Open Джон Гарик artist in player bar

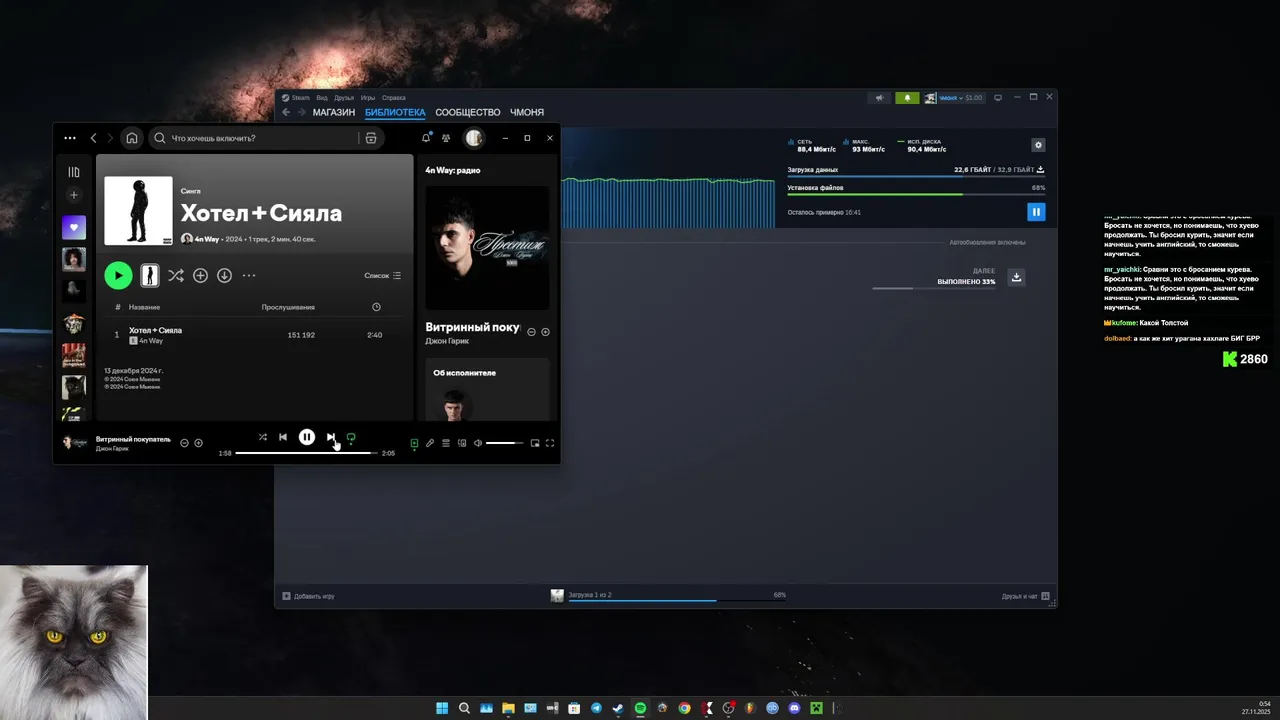(112, 449)
